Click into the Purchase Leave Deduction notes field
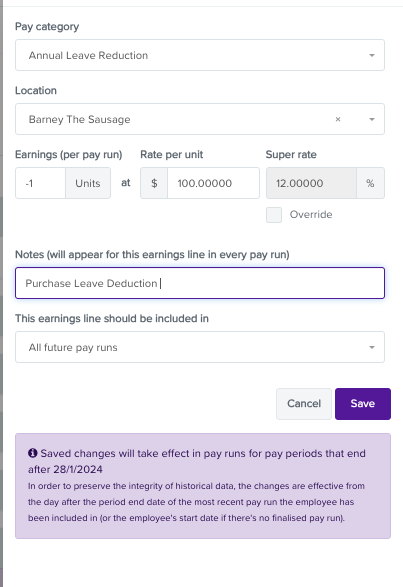This screenshot has height=587, width=403. tap(200, 283)
